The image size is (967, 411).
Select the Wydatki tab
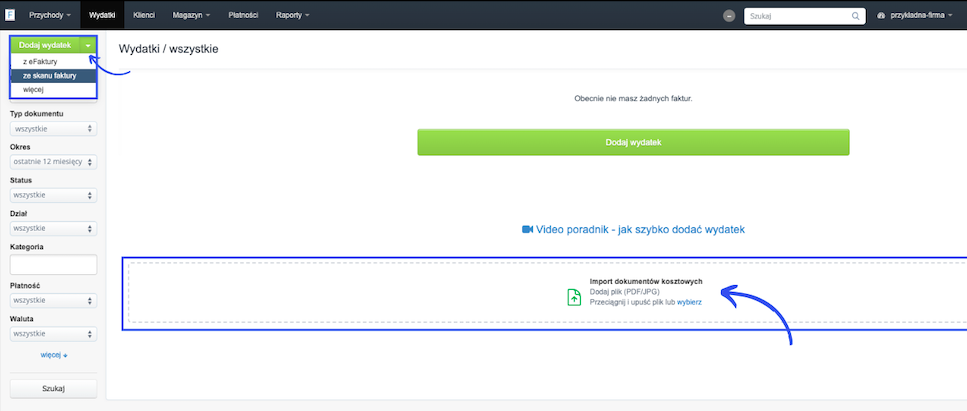pyautogui.click(x=102, y=14)
